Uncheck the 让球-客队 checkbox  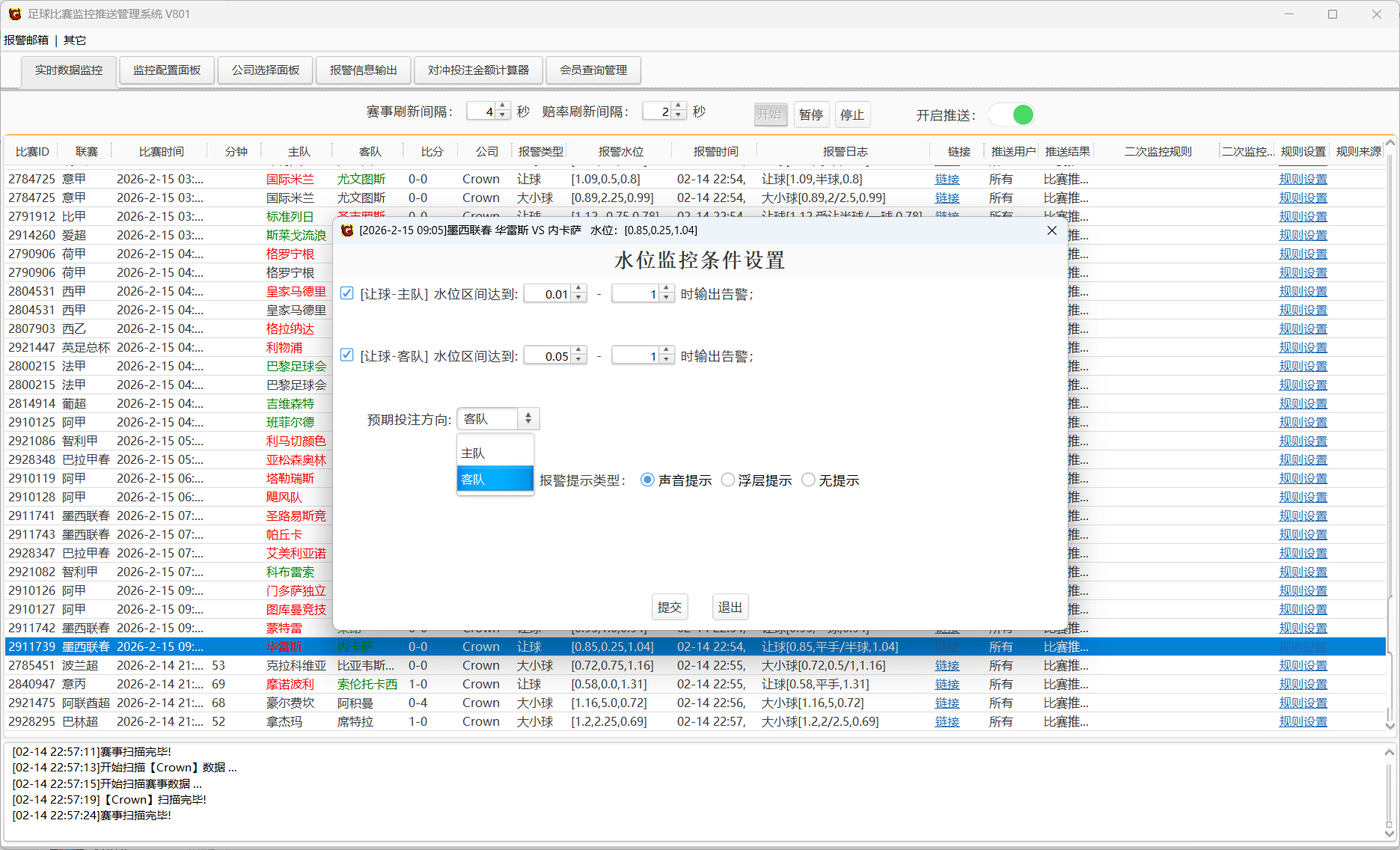346,355
